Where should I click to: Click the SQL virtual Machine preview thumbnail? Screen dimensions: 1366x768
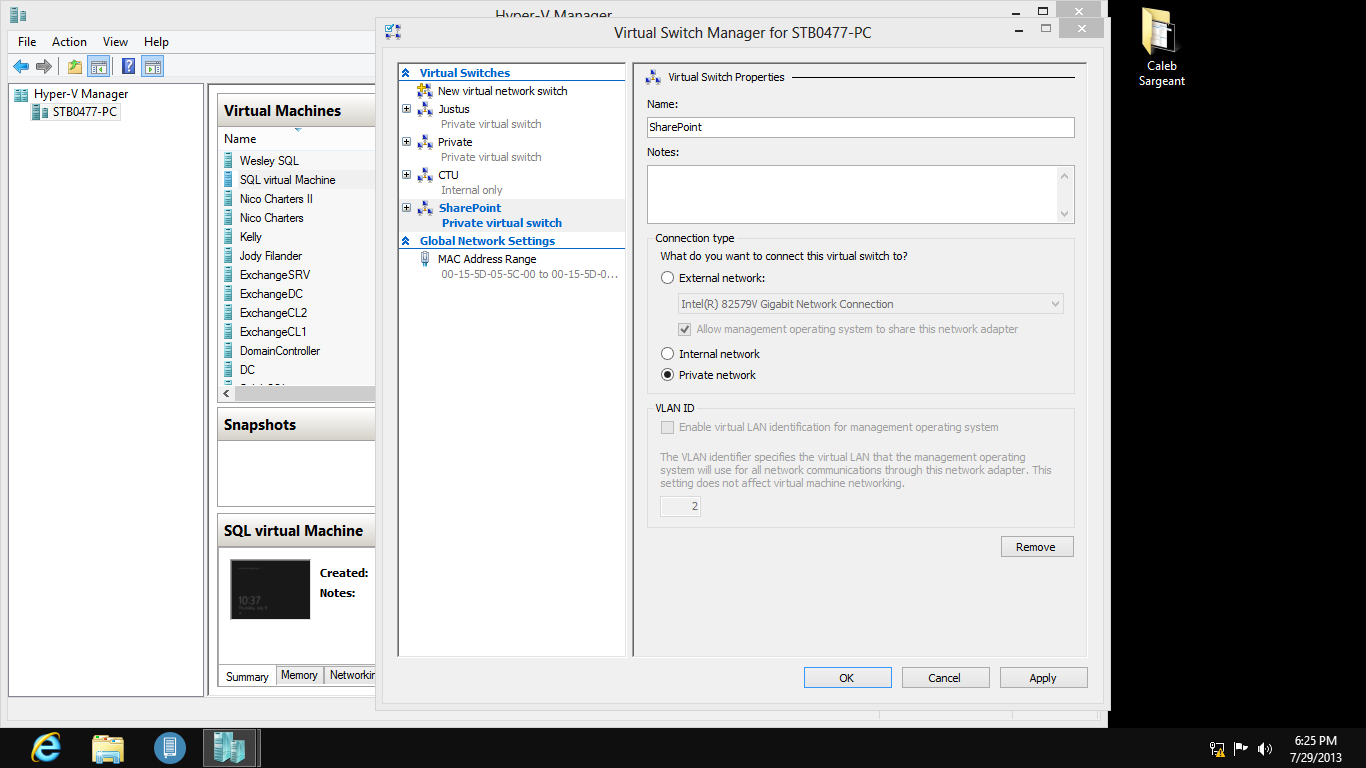270,589
